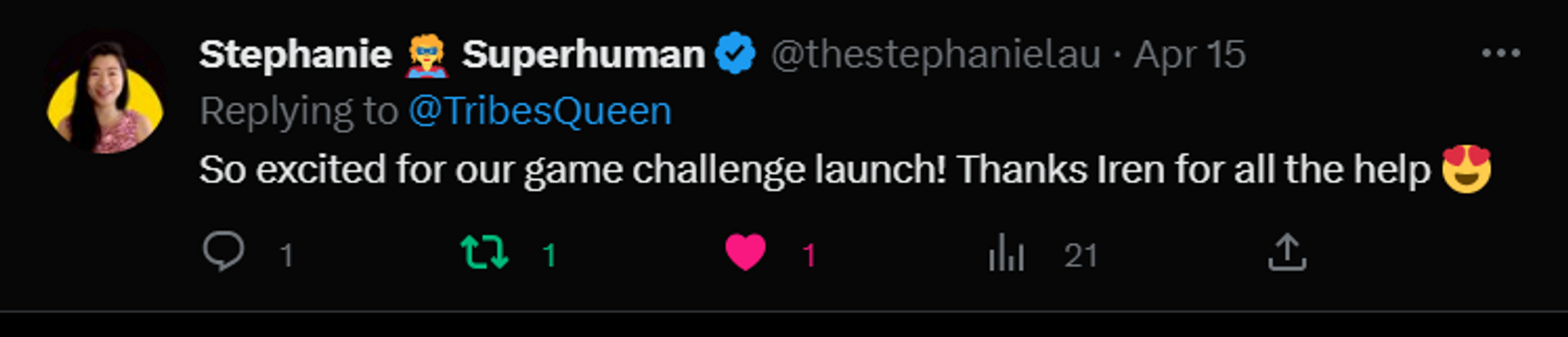The image size is (1568, 337).
Task: Open view analytics bar chart icon
Action: (1007, 253)
